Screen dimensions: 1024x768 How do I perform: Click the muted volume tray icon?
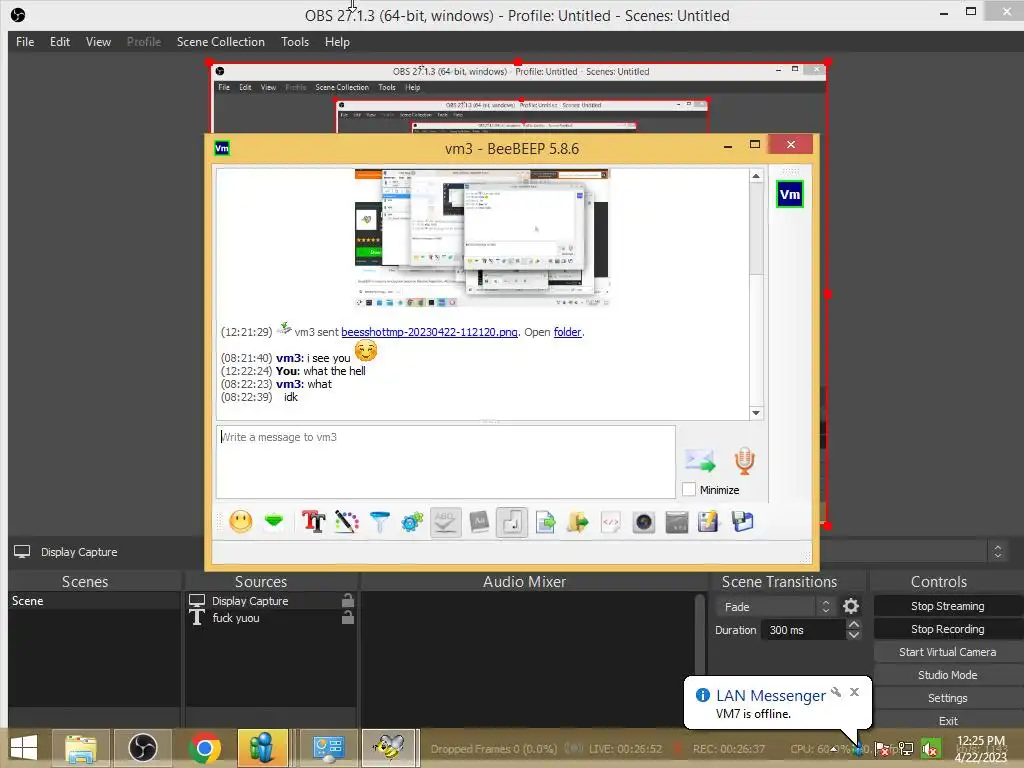coord(930,748)
